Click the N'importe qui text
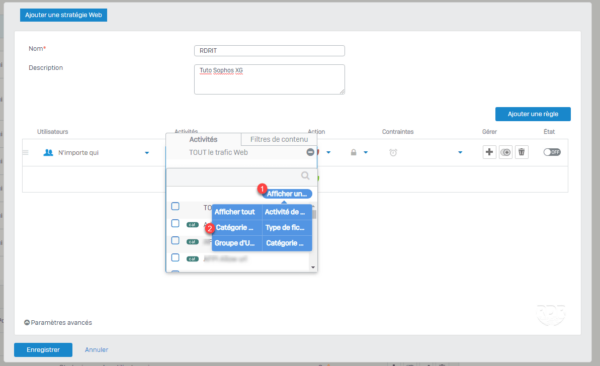Viewport: 600px width, 366px height. pyautogui.click(x=78, y=153)
